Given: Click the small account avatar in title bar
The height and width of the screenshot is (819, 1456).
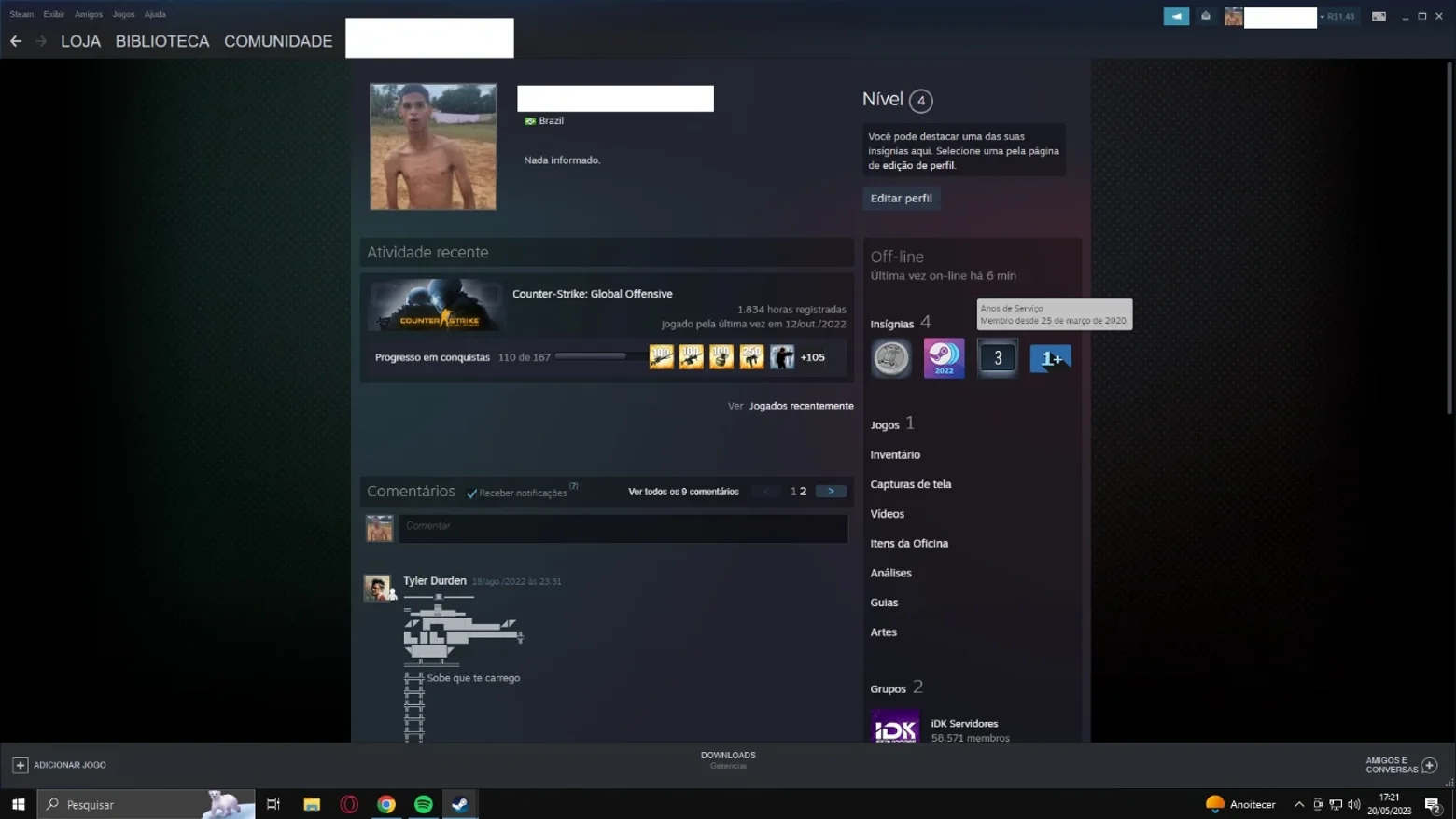Looking at the screenshot, I should tap(1233, 17).
